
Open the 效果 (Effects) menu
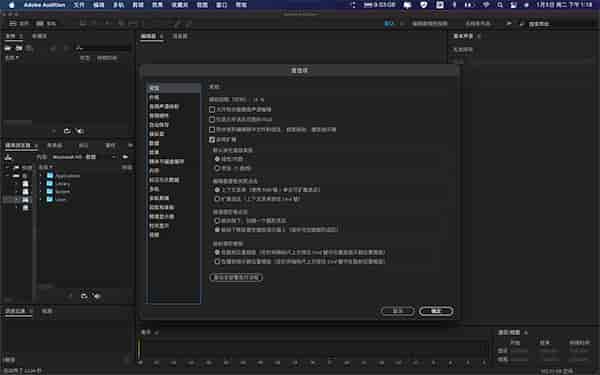pyautogui.click(x=157, y=5)
